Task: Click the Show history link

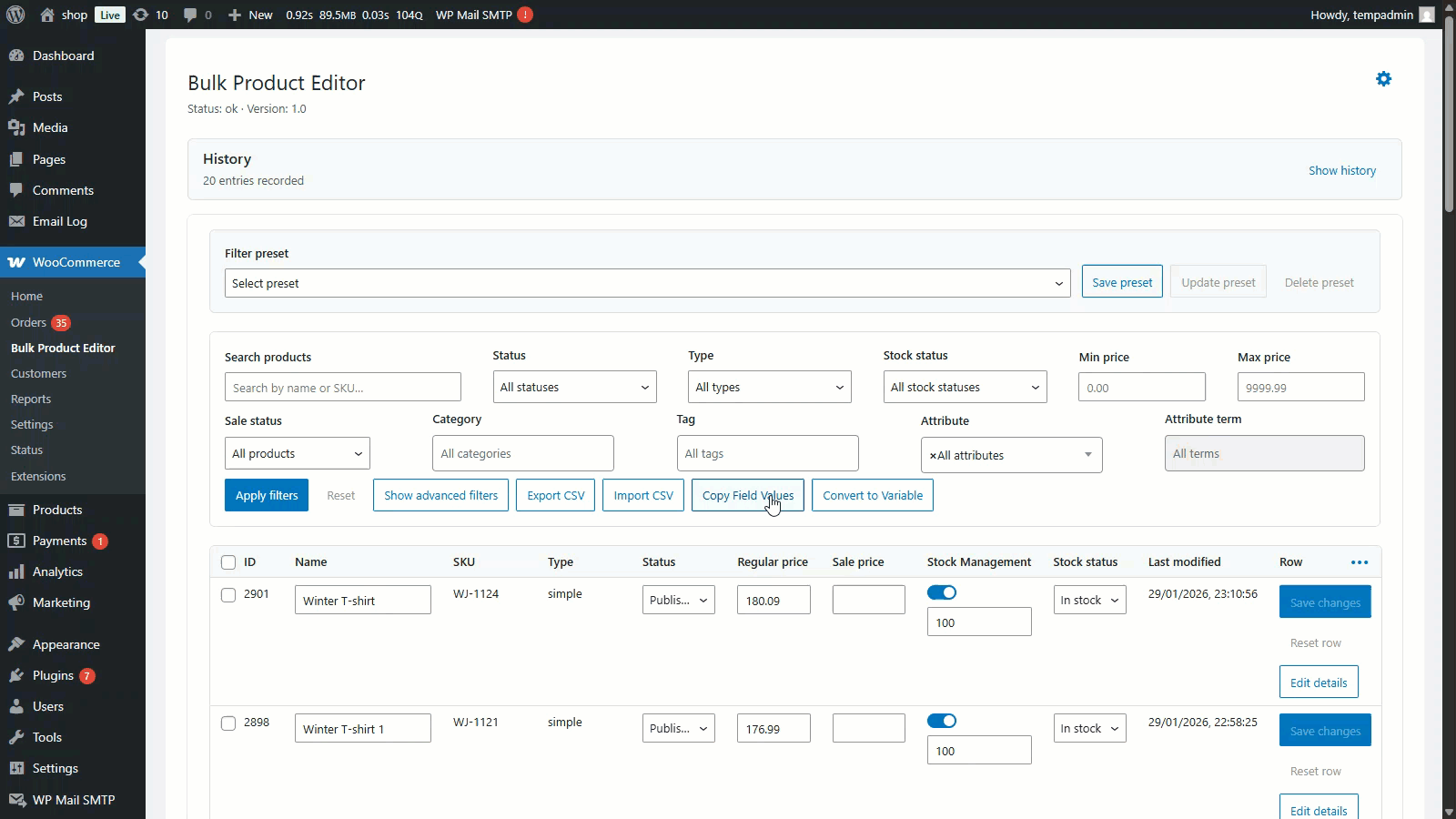Action: [1341, 170]
